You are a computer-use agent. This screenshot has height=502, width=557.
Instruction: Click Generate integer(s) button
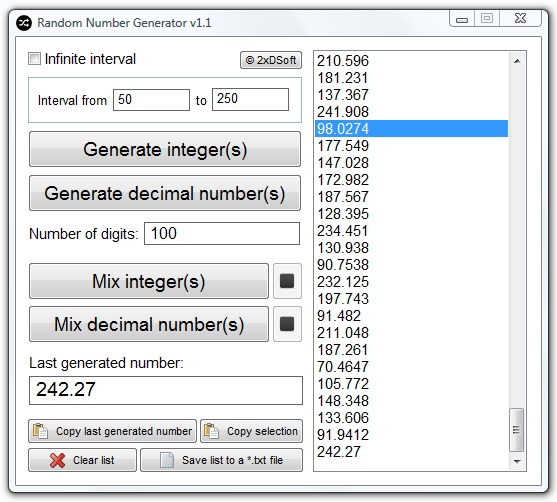(165, 149)
